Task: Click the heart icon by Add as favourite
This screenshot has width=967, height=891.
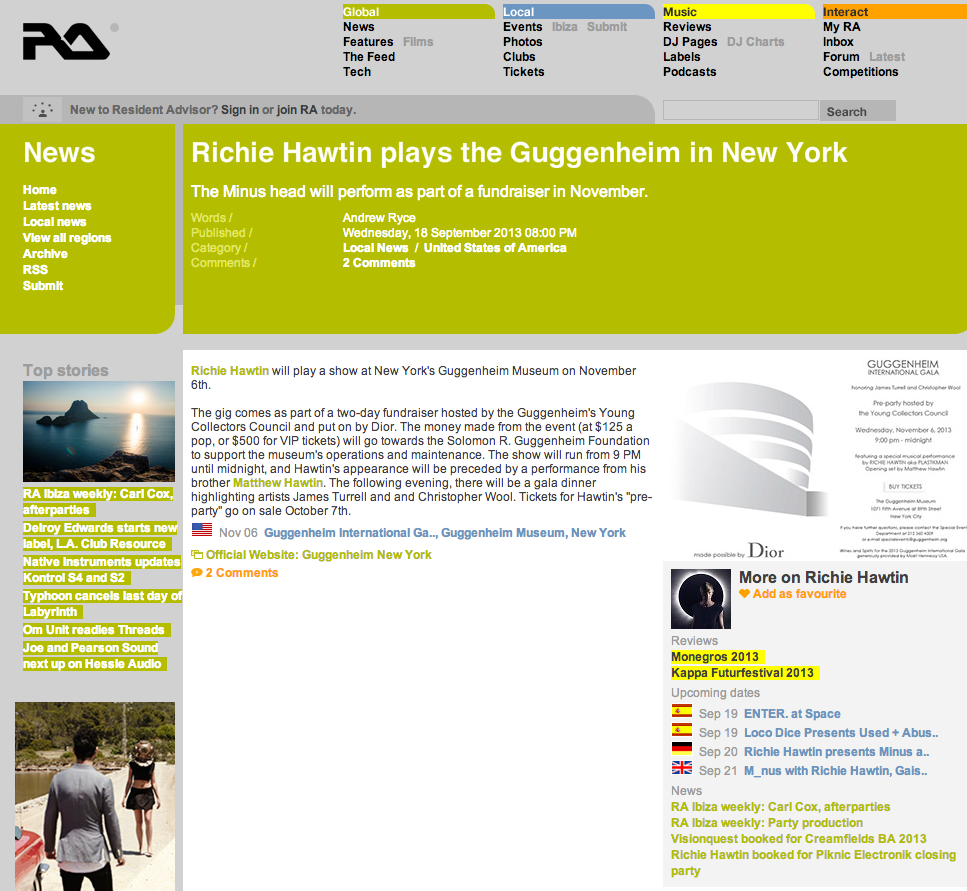Action: point(744,594)
